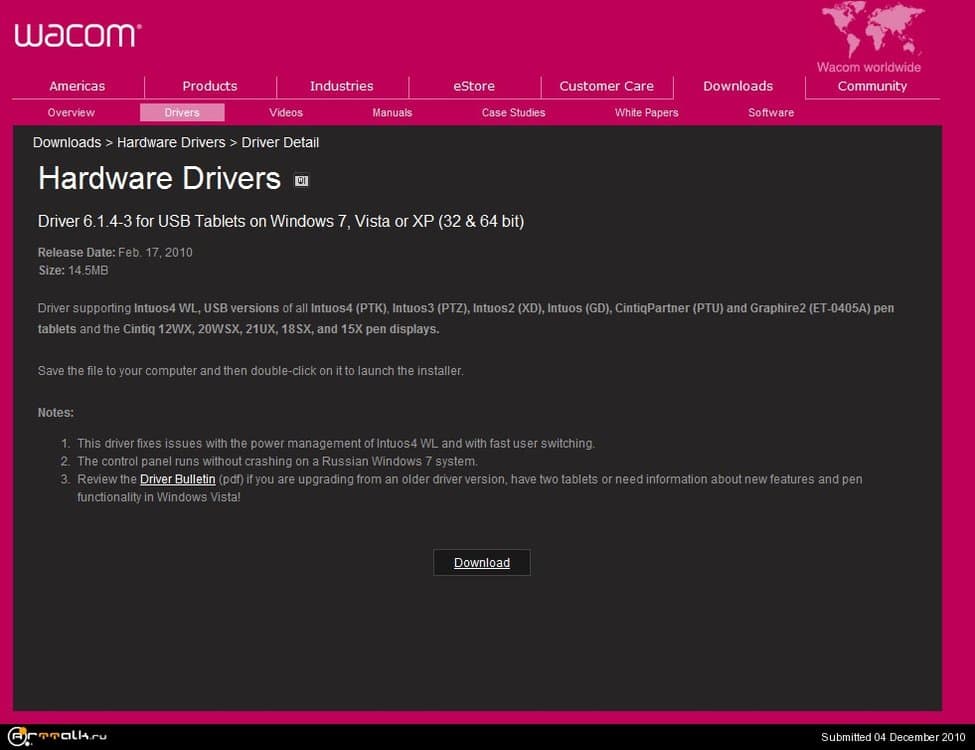The image size is (975, 750).
Task: Go to the eStore tab
Action: (x=474, y=86)
